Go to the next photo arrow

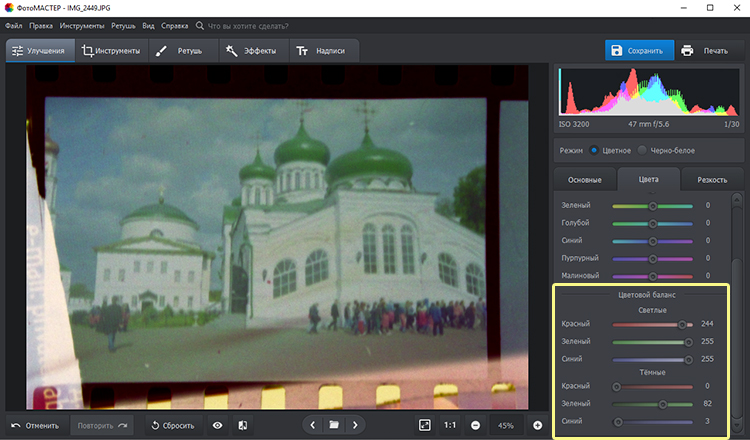(355, 425)
